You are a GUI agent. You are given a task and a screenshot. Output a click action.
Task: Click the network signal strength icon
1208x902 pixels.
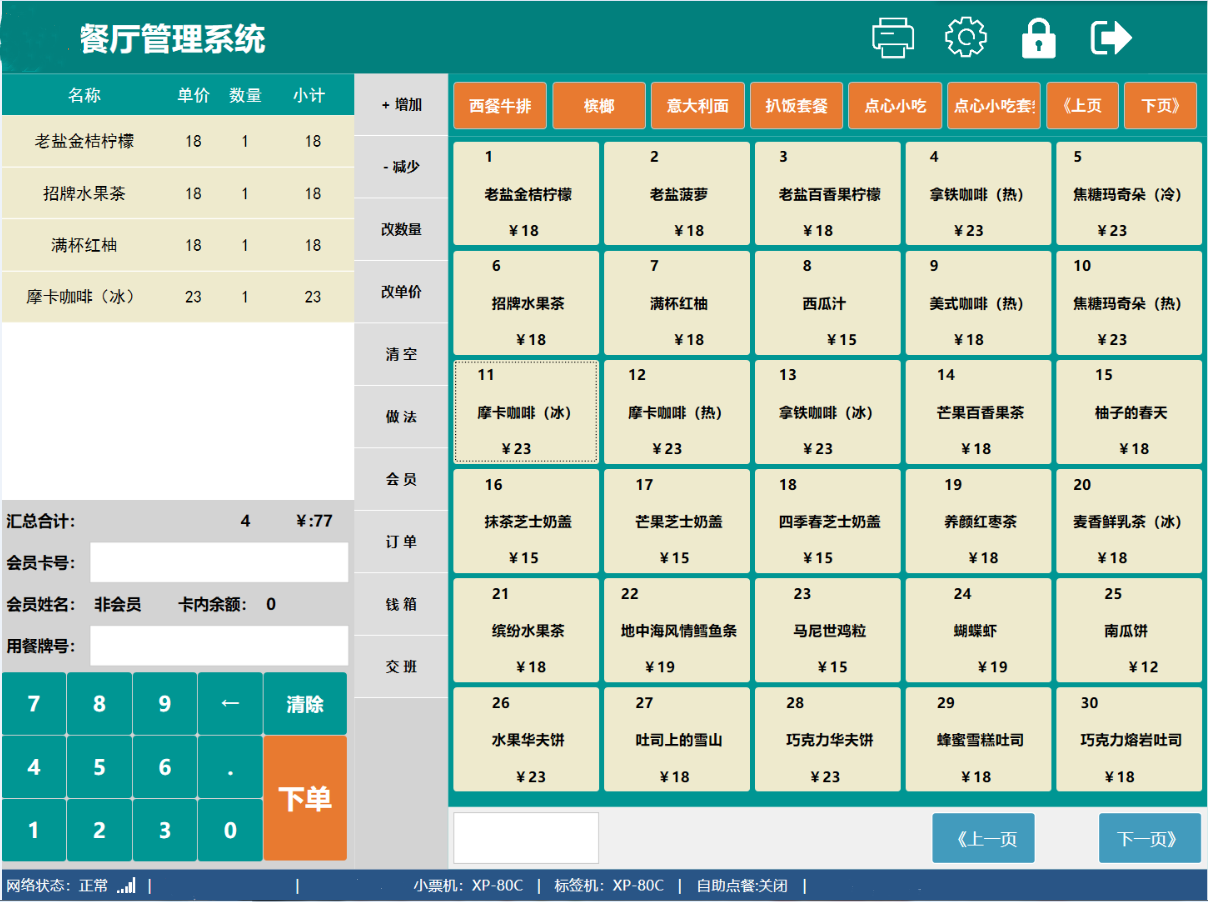[126, 886]
